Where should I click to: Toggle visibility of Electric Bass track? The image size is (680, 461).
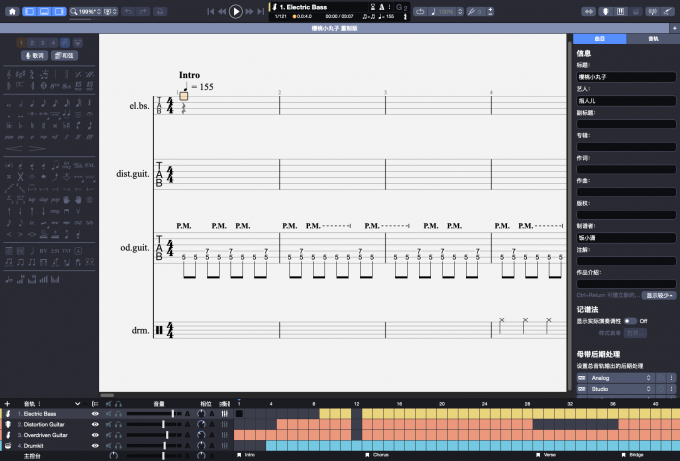click(x=96, y=413)
